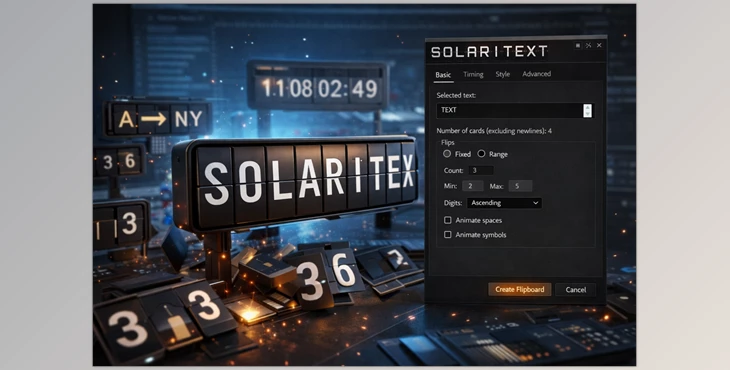This screenshot has height=370, width=730.
Task: Select the Range flips radio button
Action: click(481, 154)
